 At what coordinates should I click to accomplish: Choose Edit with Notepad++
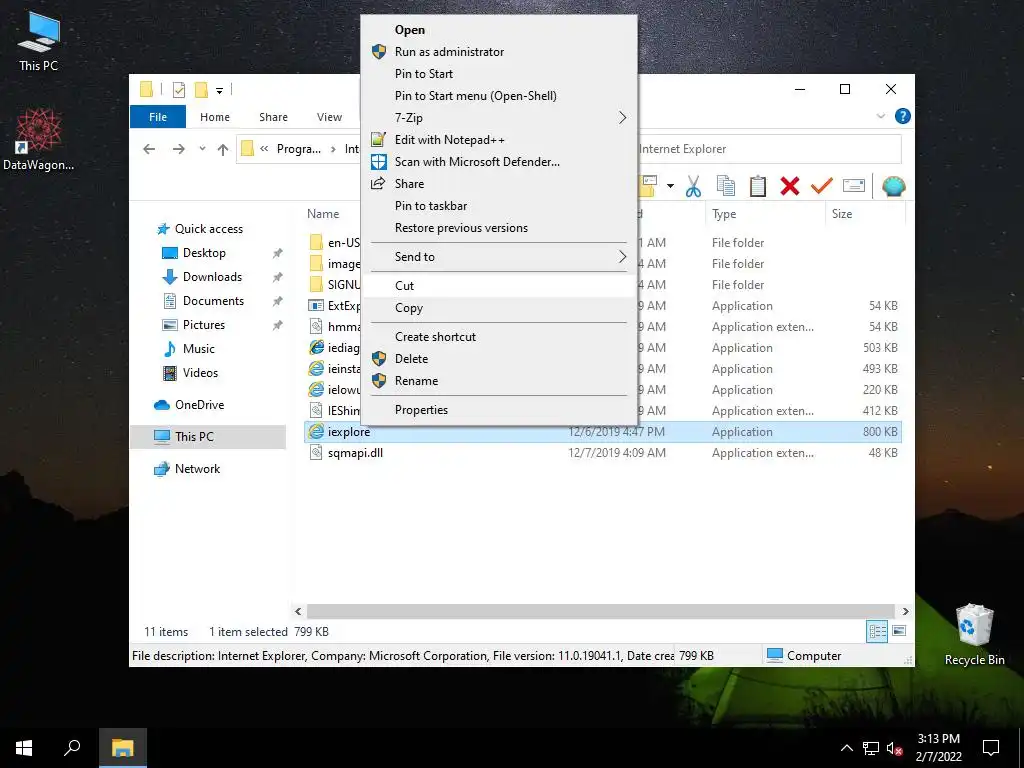pyautogui.click(x=499, y=140)
